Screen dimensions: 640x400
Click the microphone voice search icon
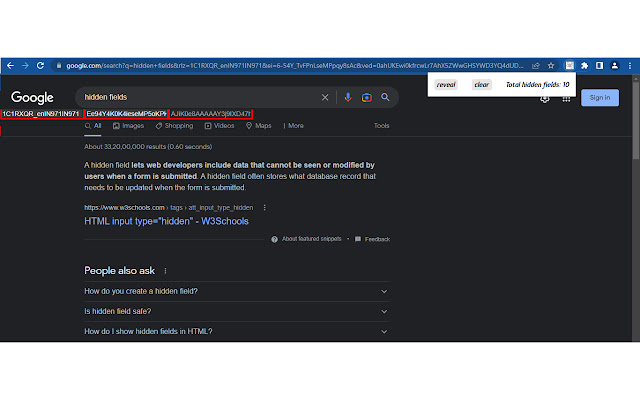pos(348,97)
